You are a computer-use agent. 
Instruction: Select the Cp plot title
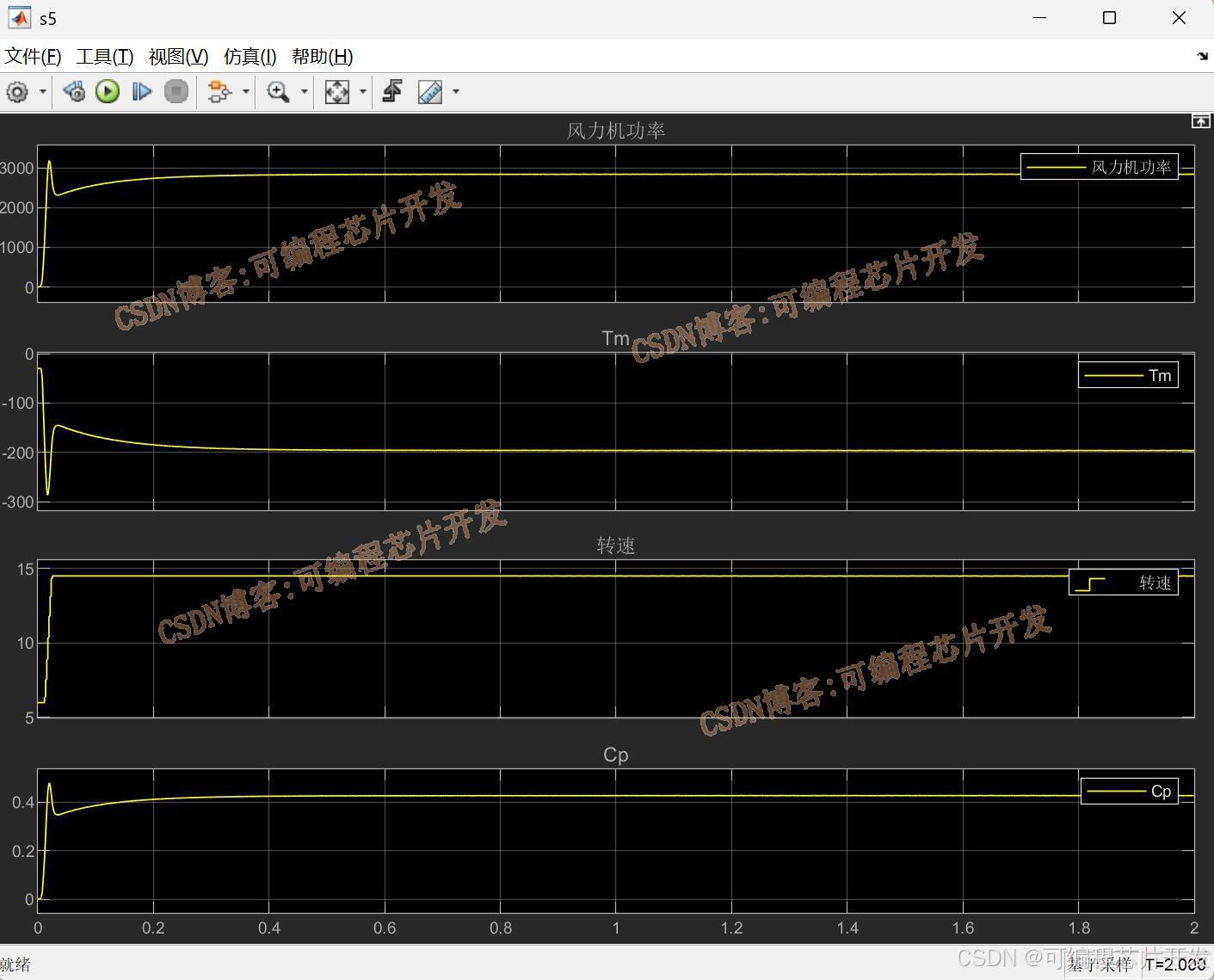(x=616, y=755)
